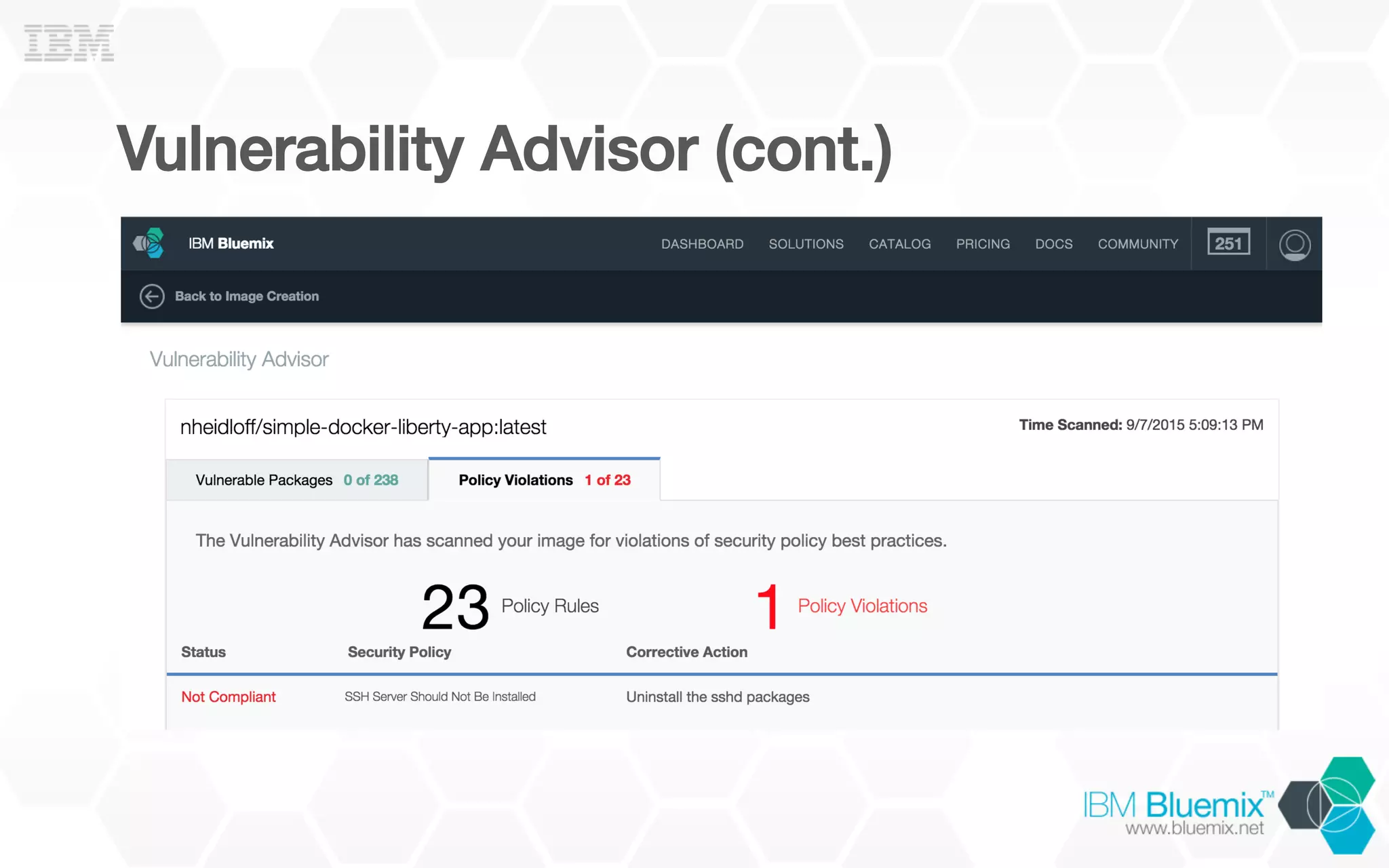This screenshot has width=1389, height=868.
Task: Click the red Policy Violations label
Action: [x=862, y=606]
